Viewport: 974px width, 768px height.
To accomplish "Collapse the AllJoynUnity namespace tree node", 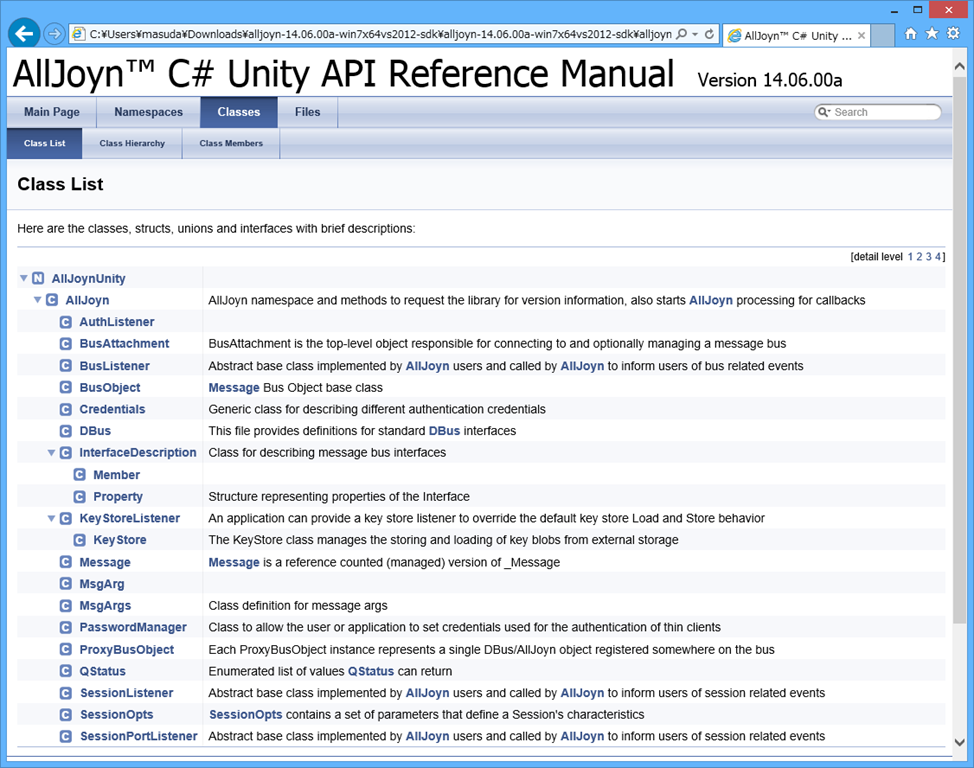I will click(24, 278).
